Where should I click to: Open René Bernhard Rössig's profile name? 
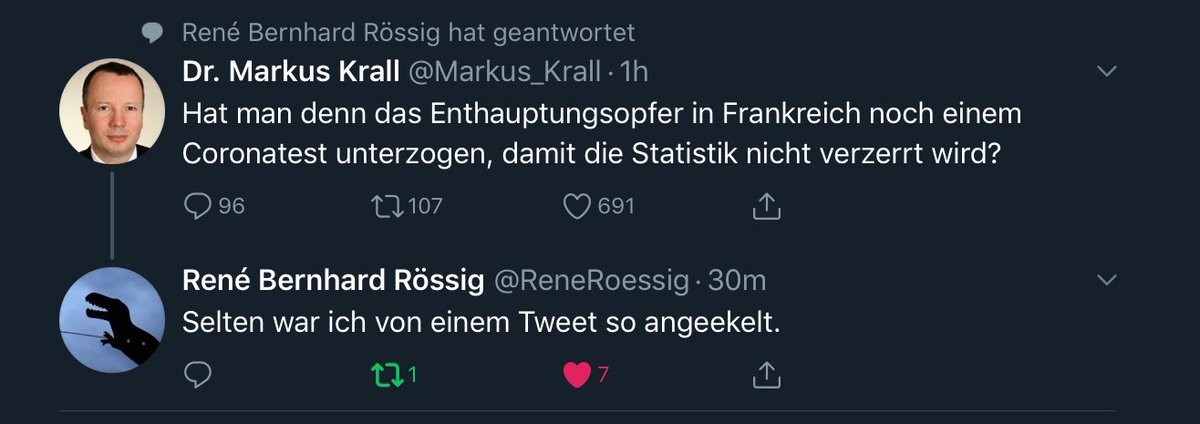click(x=334, y=281)
